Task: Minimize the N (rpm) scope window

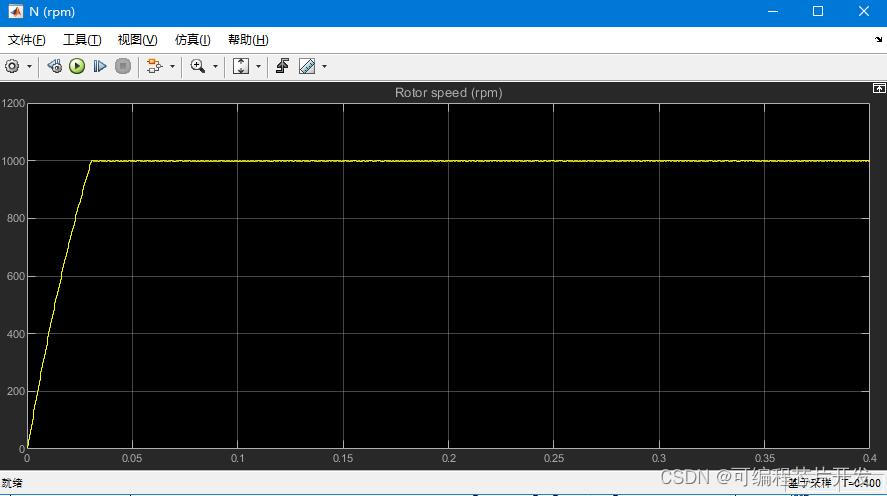Action: tap(773, 12)
